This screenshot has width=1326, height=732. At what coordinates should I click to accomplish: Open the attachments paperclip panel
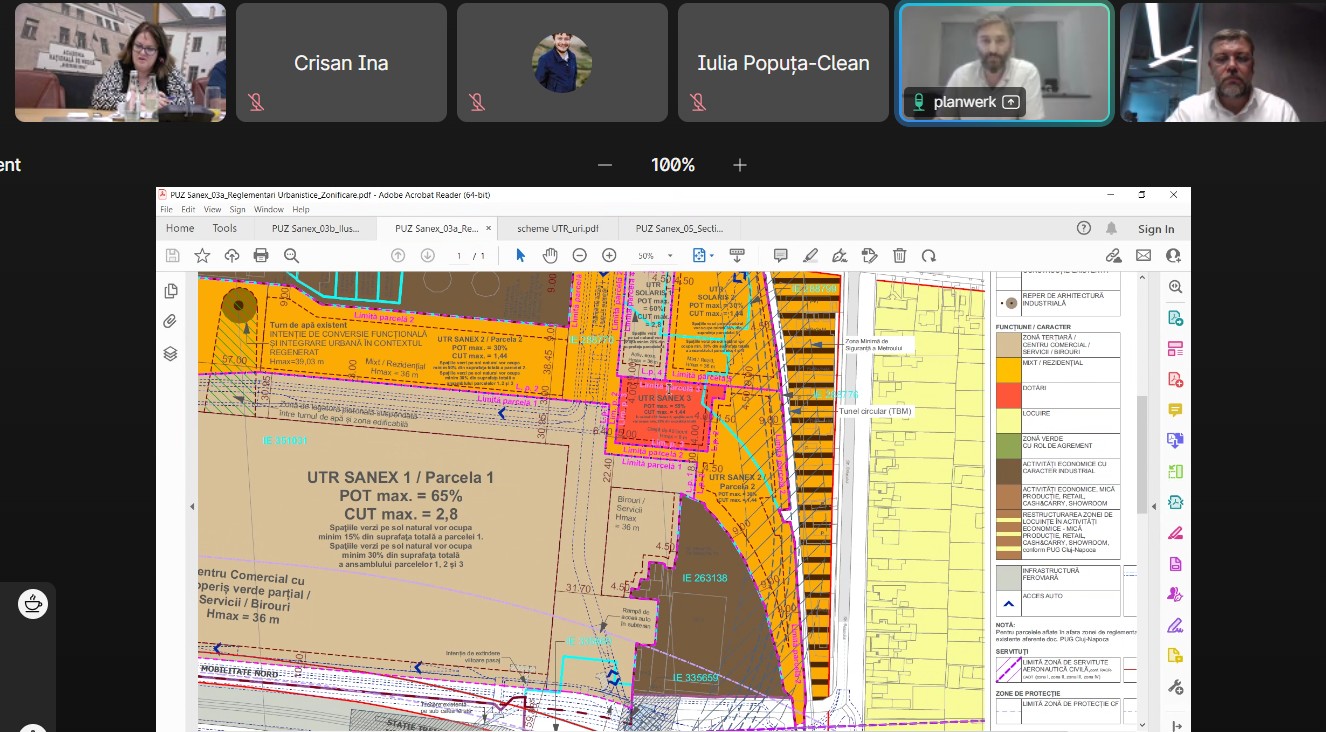pyautogui.click(x=170, y=322)
